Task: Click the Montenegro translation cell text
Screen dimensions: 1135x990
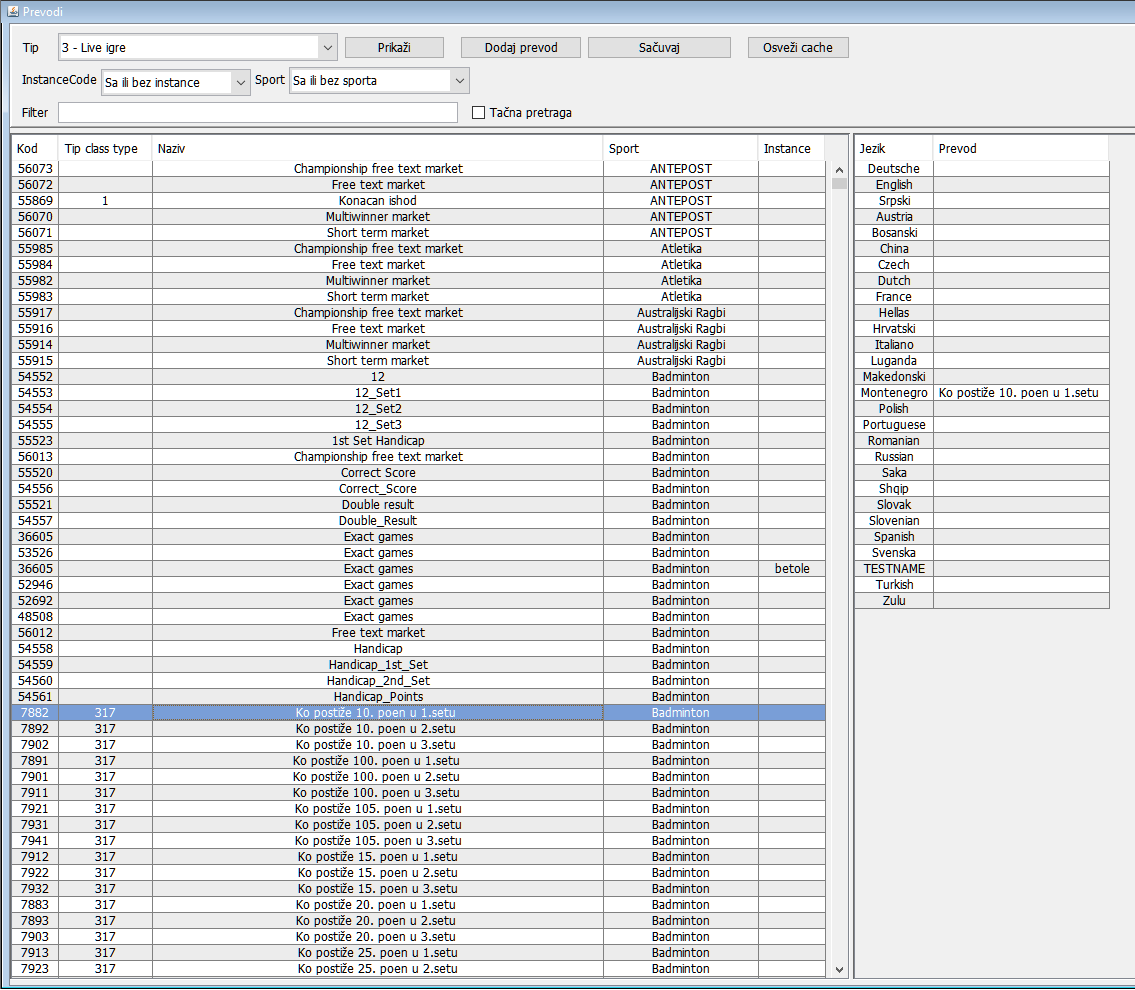Action: coord(1018,392)
